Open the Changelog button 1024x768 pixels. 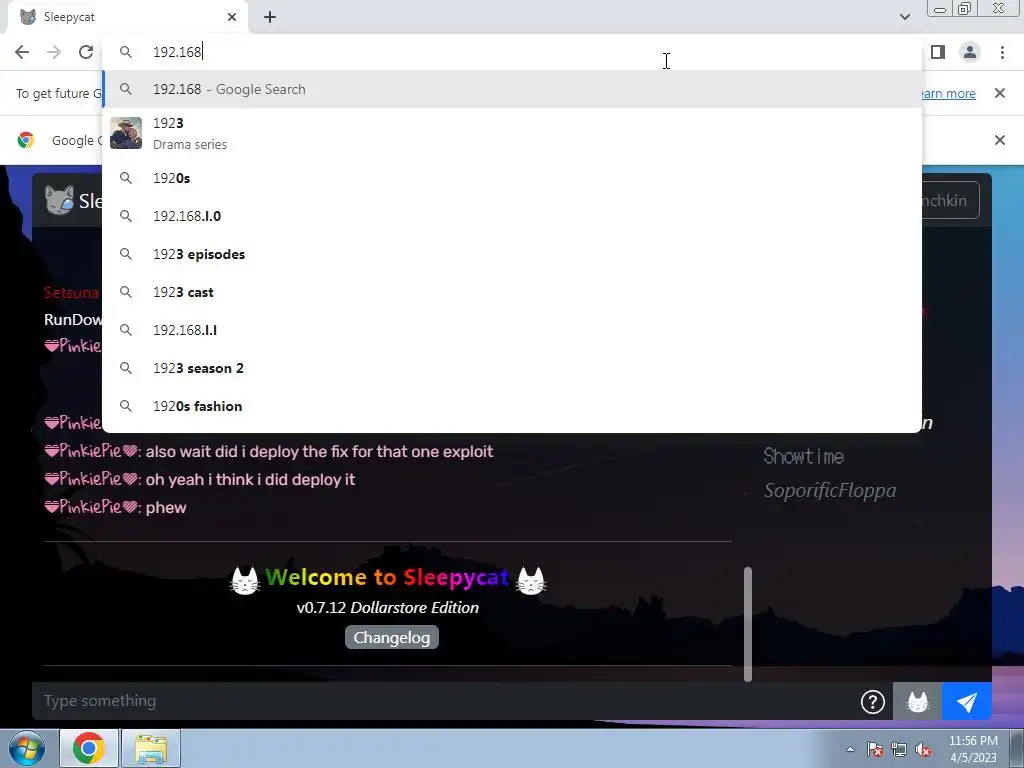[392, 637]
